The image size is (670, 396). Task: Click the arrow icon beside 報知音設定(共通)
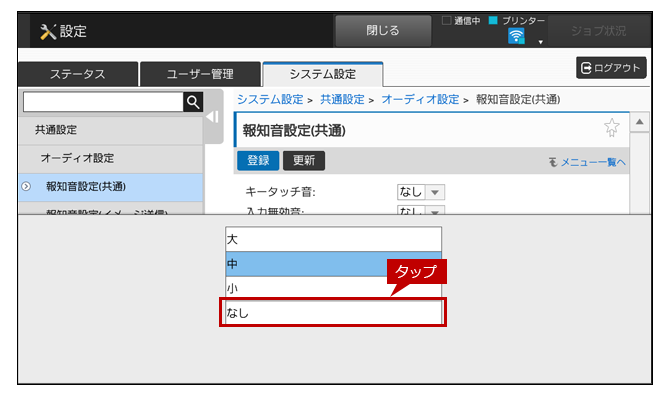(26, 187)
